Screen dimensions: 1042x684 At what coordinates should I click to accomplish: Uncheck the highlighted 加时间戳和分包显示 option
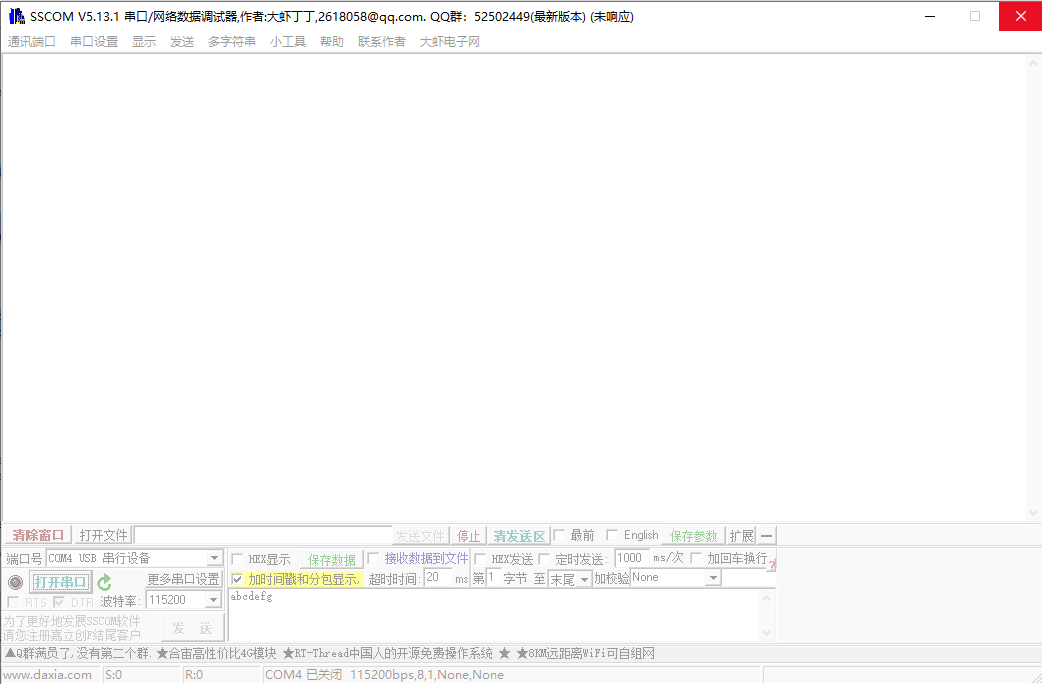point(238,579)
